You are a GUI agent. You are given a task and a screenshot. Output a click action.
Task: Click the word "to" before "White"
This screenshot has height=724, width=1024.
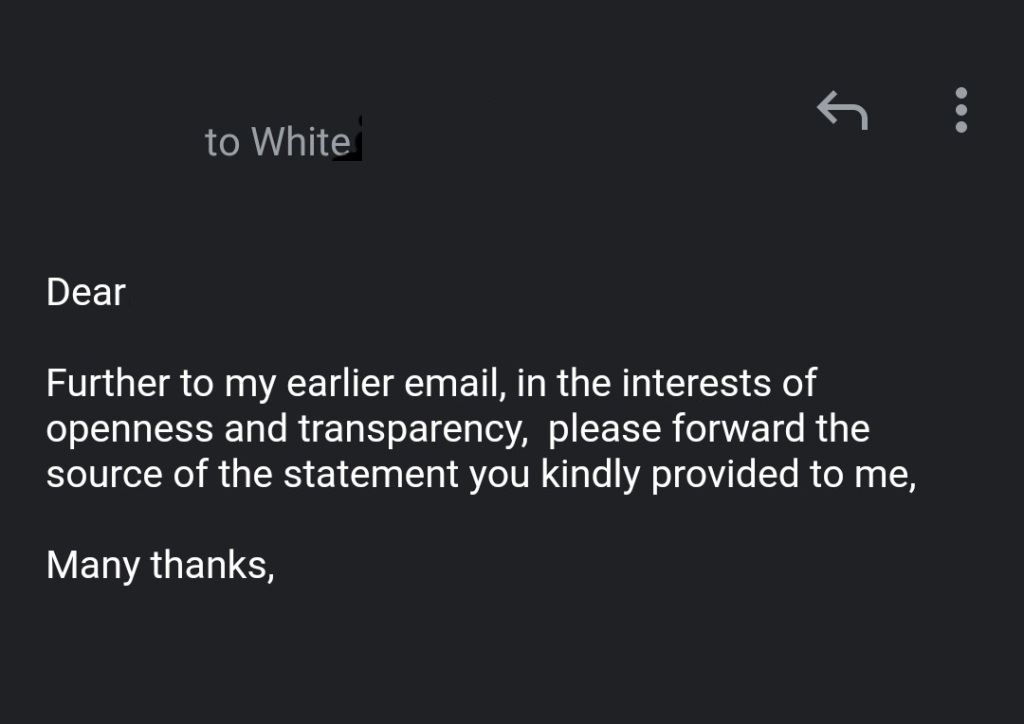(x=222, y=142)
